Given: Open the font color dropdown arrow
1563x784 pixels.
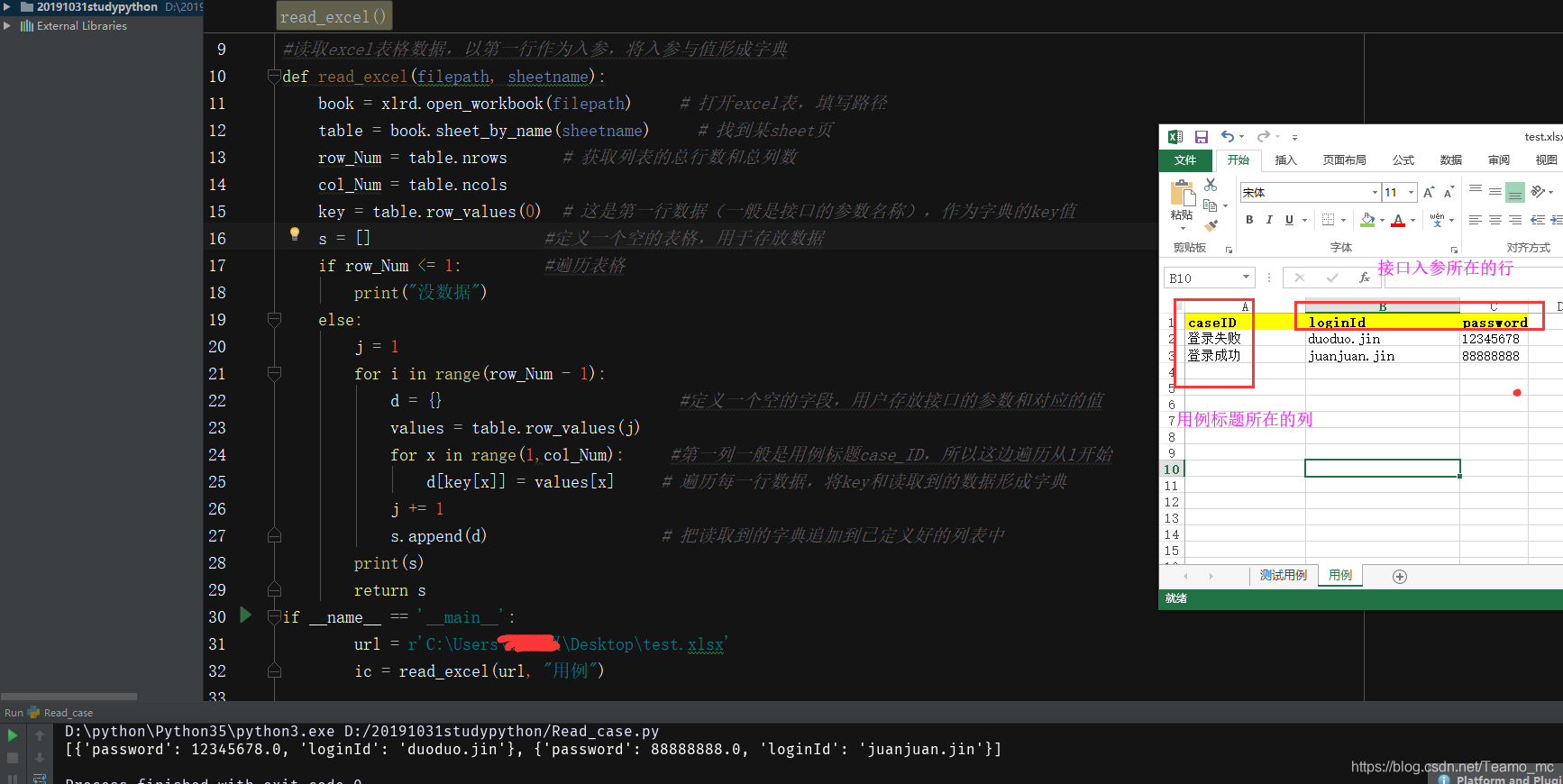Looking at the screenshot, I should point(1412,221).
